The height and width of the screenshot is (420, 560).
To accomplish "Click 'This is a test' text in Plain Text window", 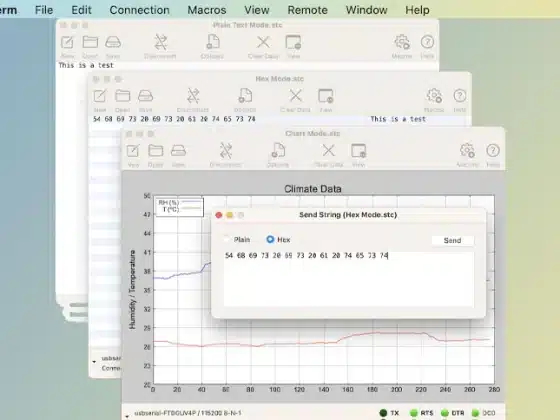I will pyautogui.click(x=86, y=65).
